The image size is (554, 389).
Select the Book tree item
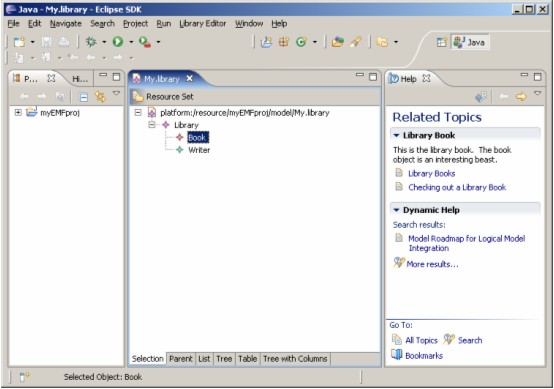pyautogui.click(x=198, y=137)
